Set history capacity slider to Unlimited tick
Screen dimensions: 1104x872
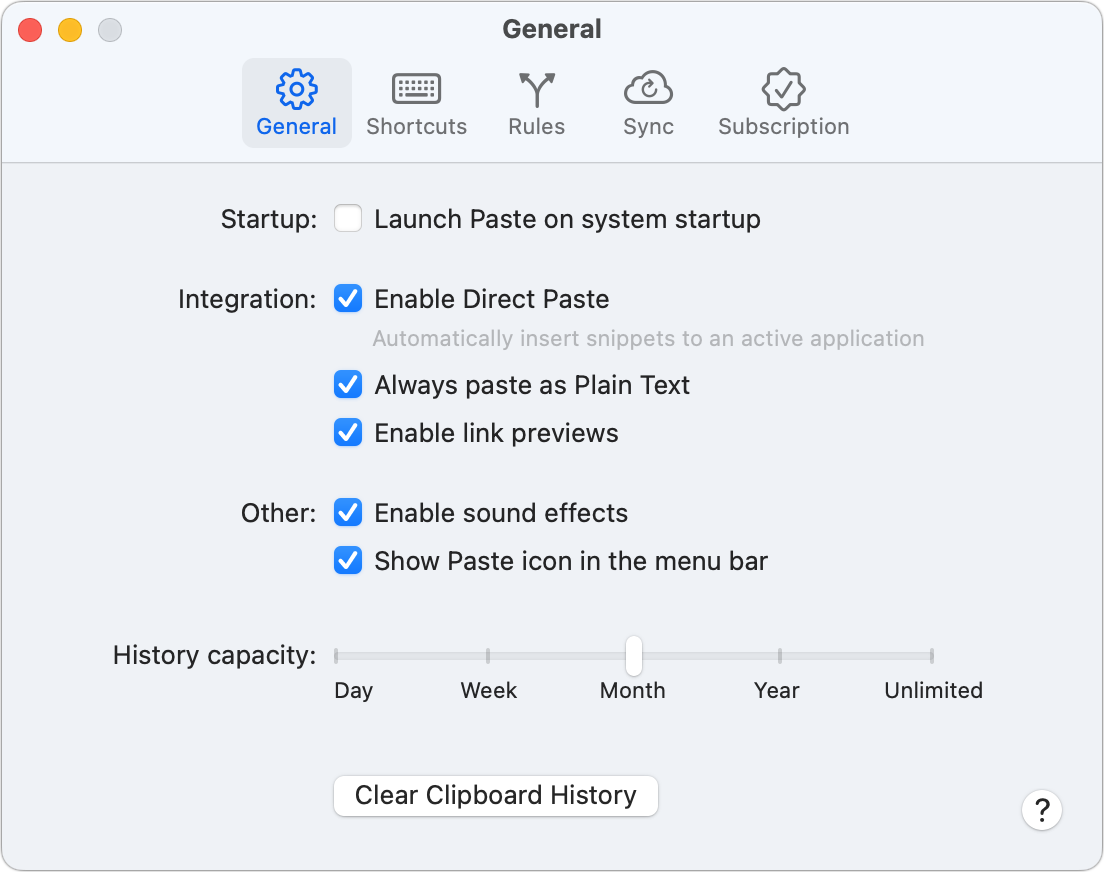(x=932, y=656)
